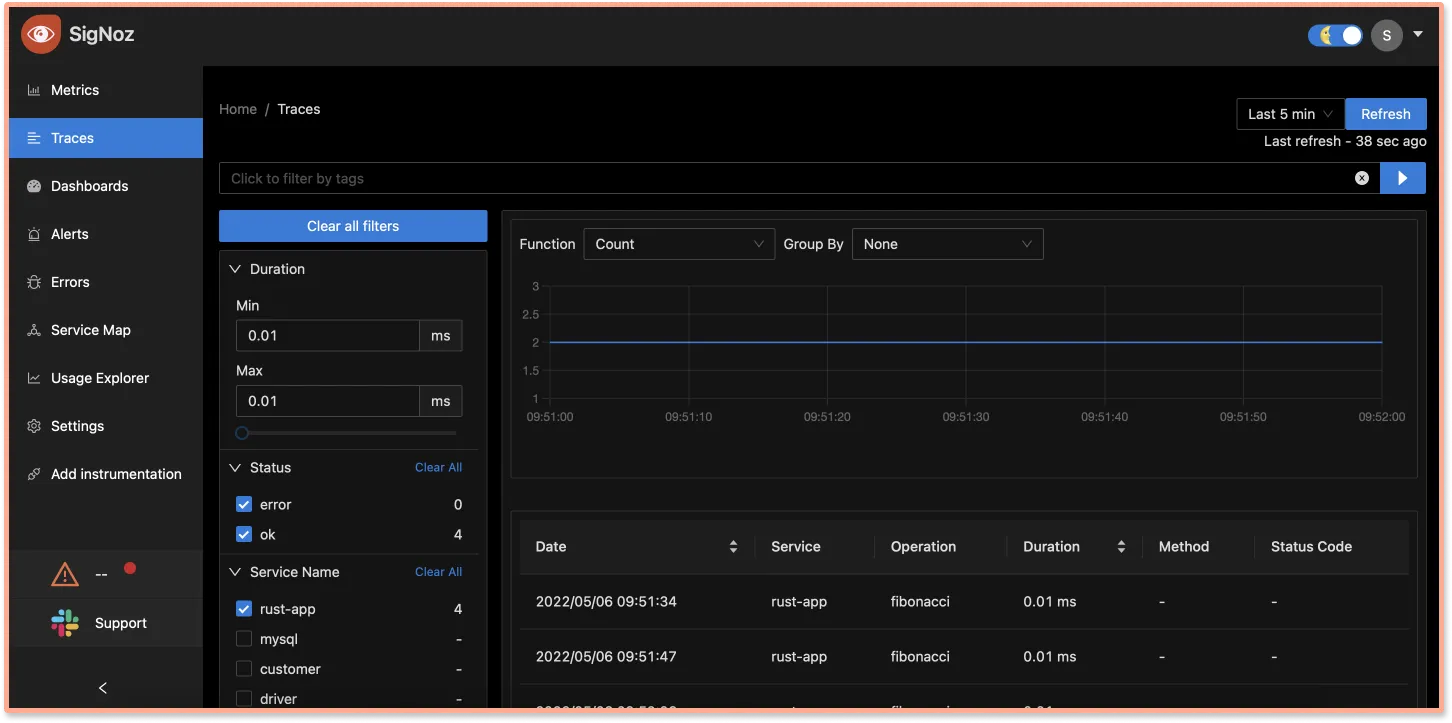Sort by Duration column sort arrows
Screen dimensions: 1452x723
click(1121, 547)
